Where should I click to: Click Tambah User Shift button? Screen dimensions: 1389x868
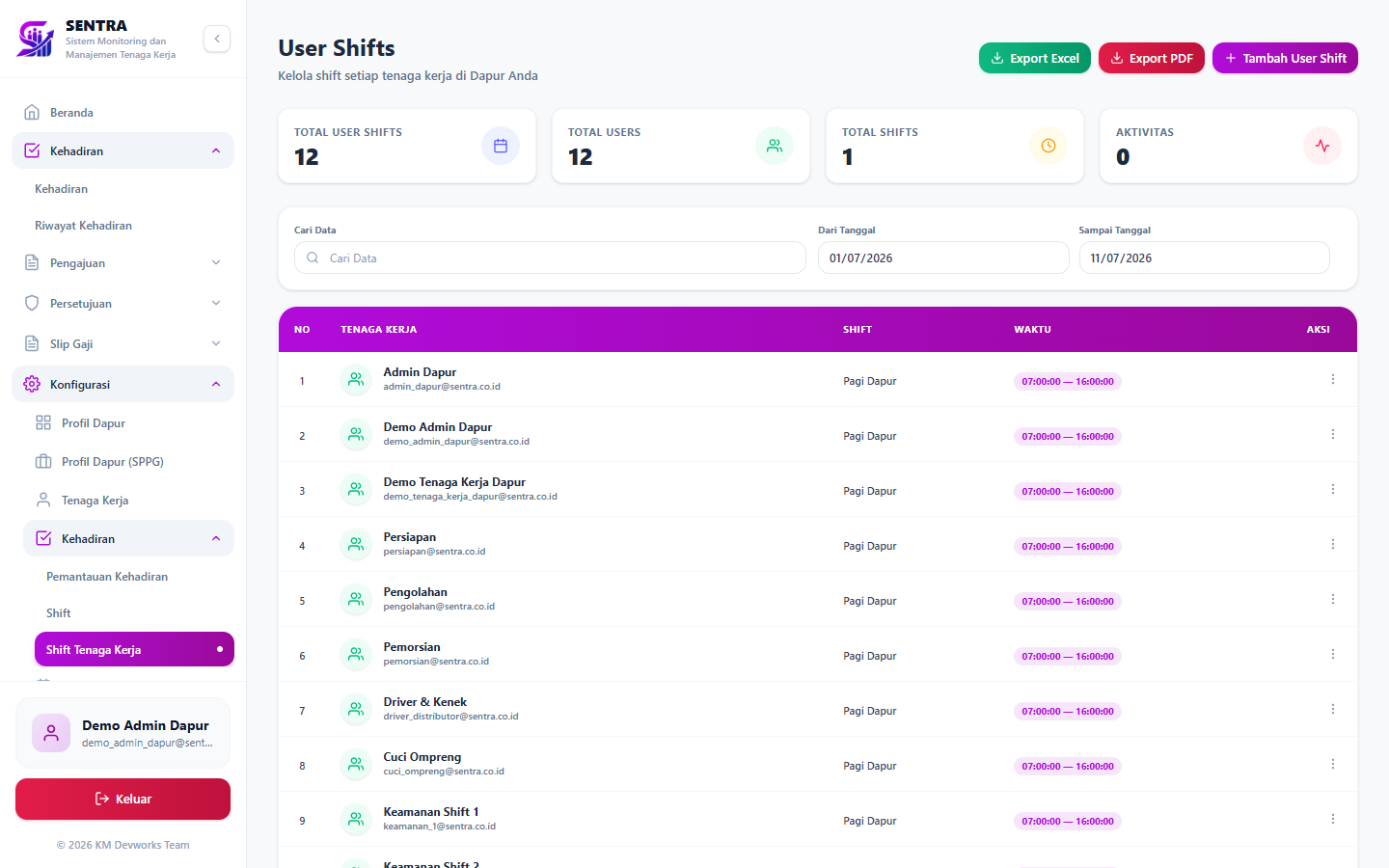click(1285, 58)
